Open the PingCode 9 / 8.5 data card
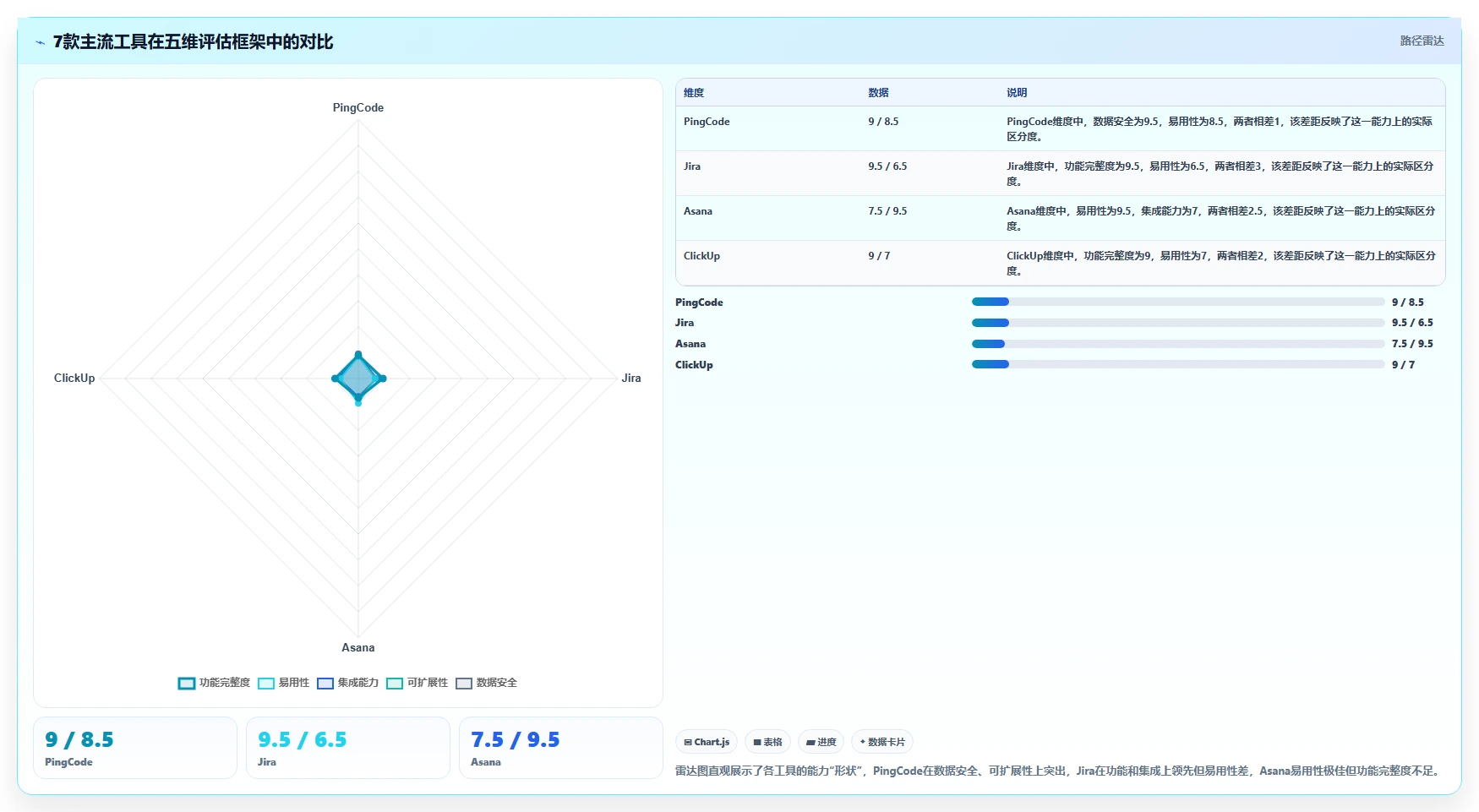Viewport: 1479px width, 812px height. click(x=135, y=748)
